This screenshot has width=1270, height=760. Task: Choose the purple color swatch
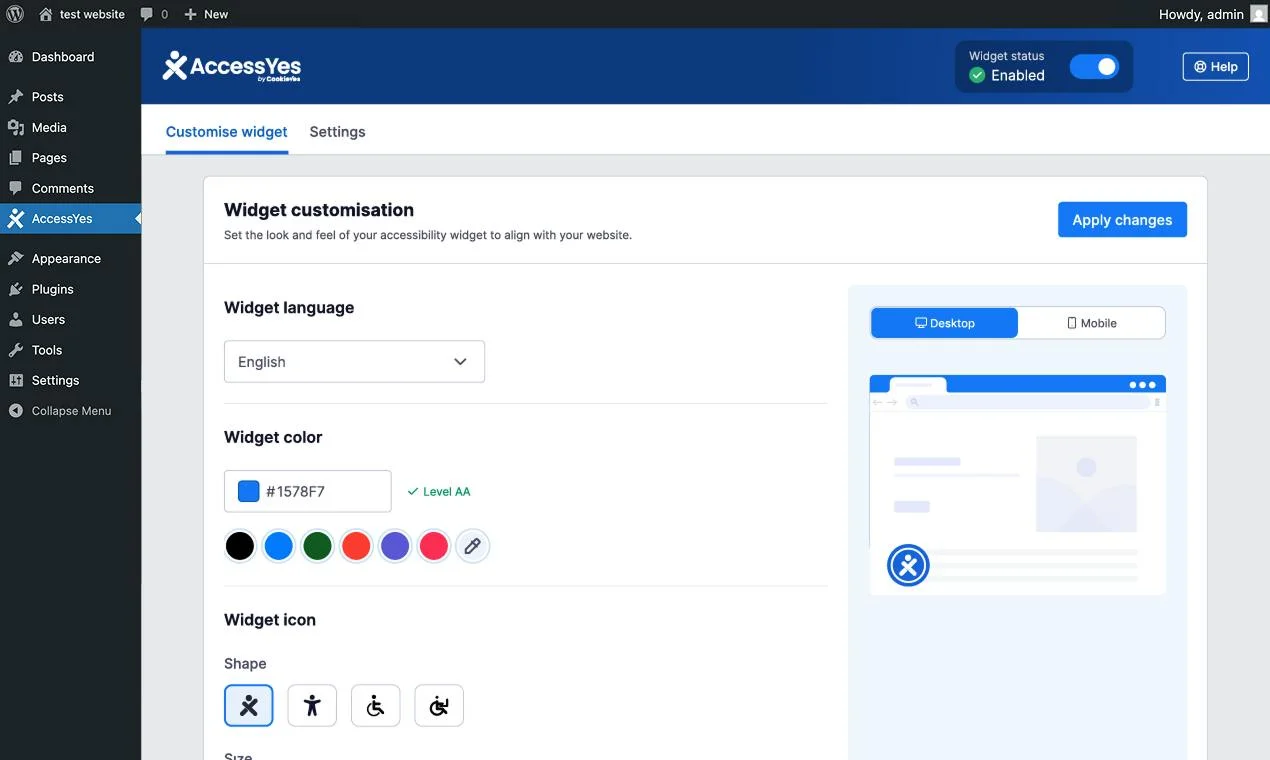(x=395, y=546)
